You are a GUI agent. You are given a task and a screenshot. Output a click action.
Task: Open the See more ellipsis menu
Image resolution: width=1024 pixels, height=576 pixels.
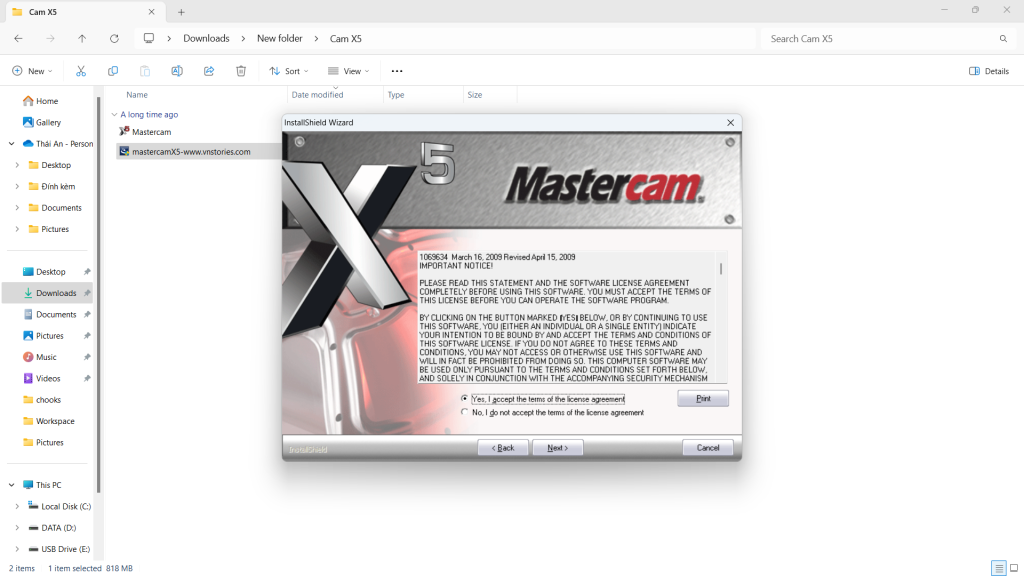pyautogui.click(x=397, y=71)
